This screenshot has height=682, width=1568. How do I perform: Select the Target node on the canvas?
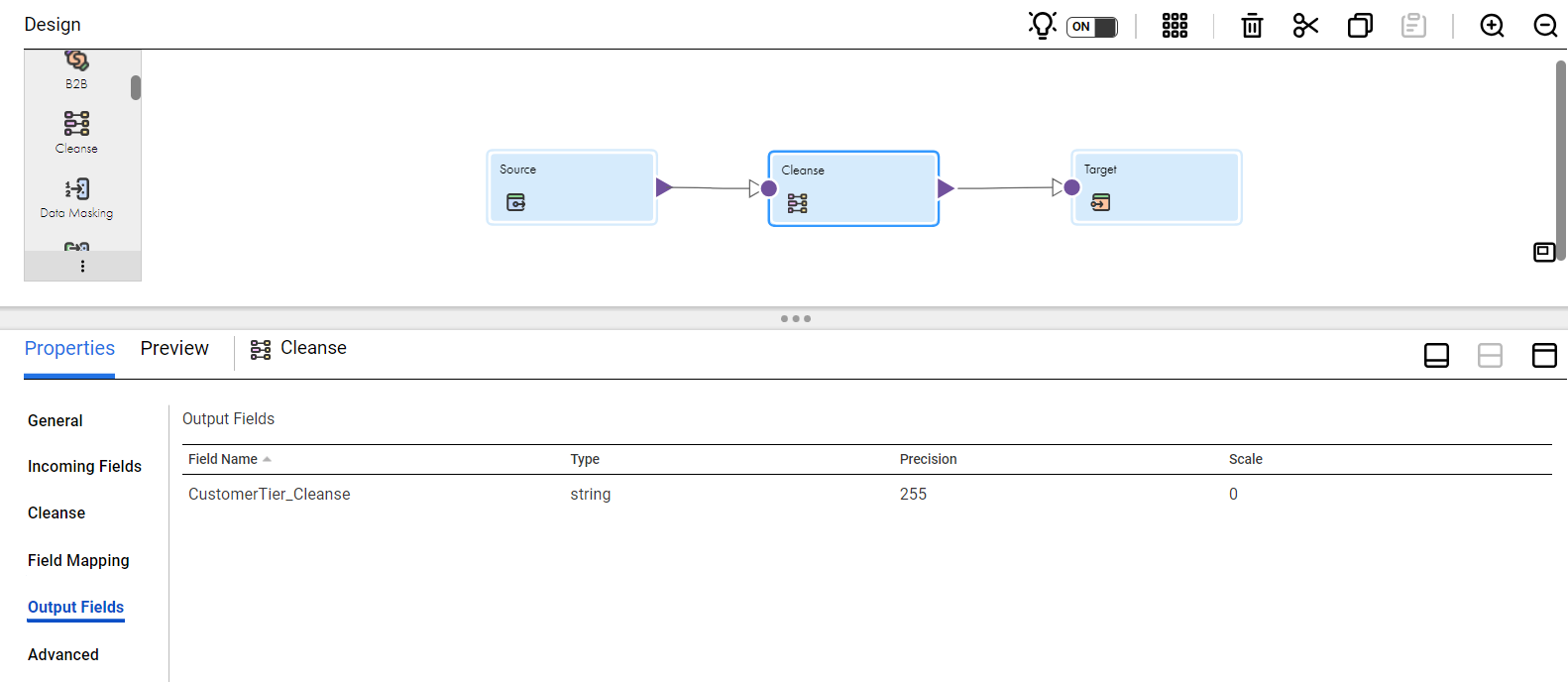(x=1157, y=187)
